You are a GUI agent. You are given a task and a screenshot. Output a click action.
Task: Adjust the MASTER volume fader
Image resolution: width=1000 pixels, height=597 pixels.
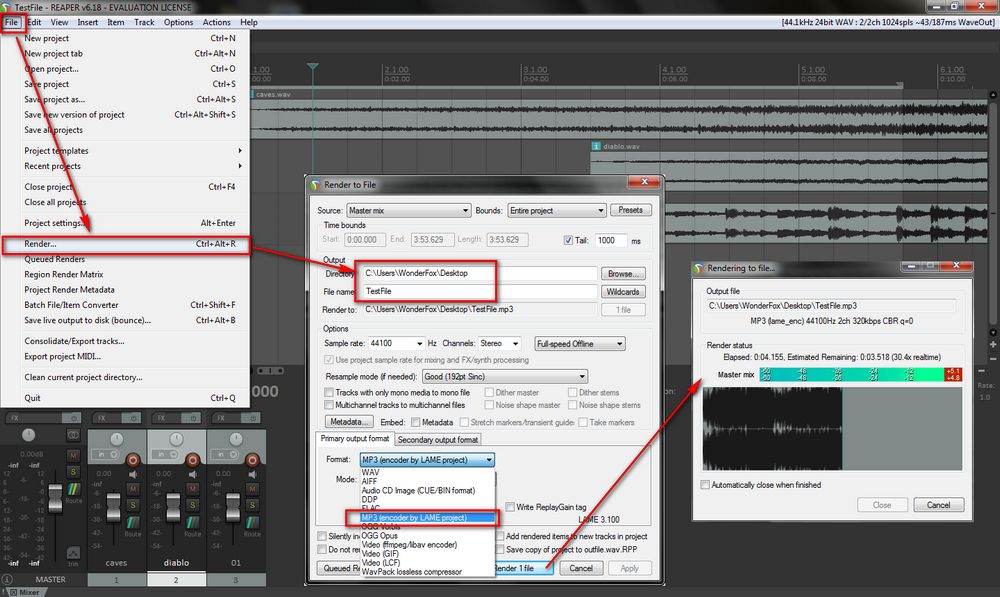[x=55, y=498]
